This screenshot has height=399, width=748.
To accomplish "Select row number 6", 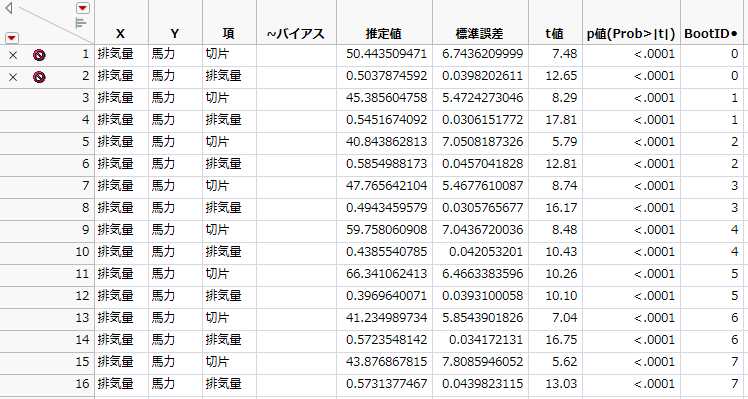I will (85, 164).
